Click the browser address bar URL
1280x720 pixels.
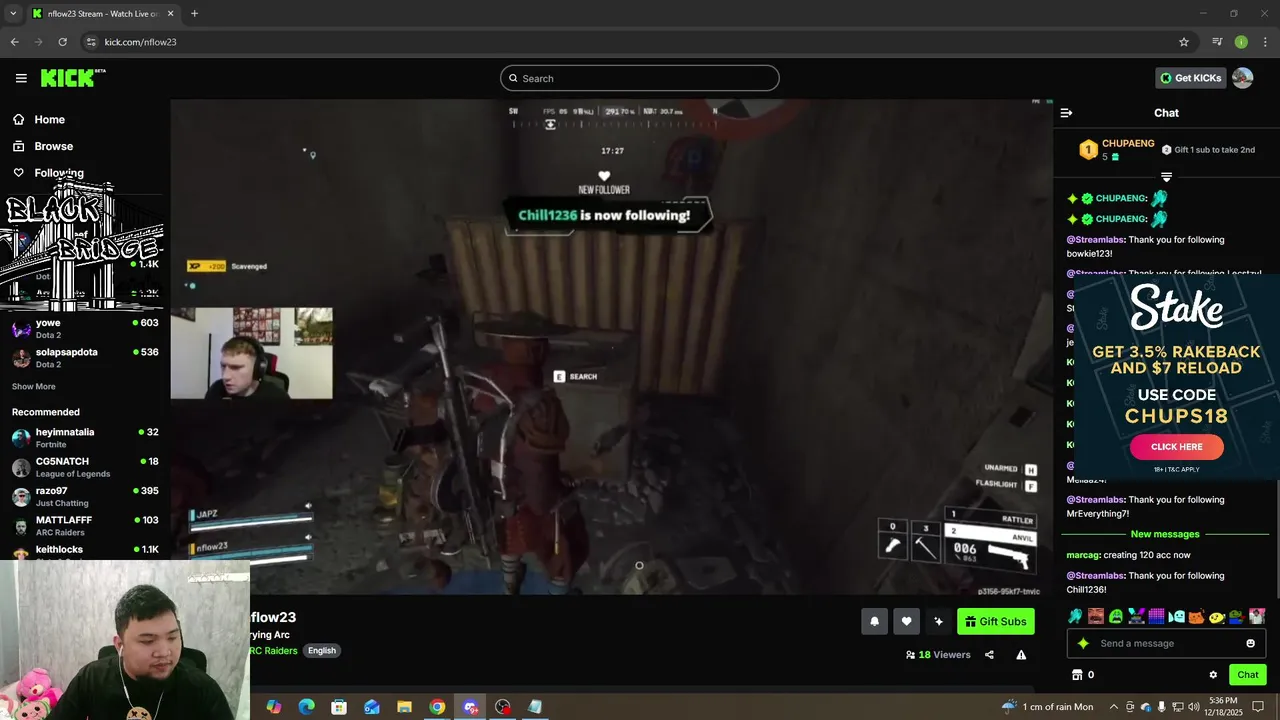[x=140, y=42]
